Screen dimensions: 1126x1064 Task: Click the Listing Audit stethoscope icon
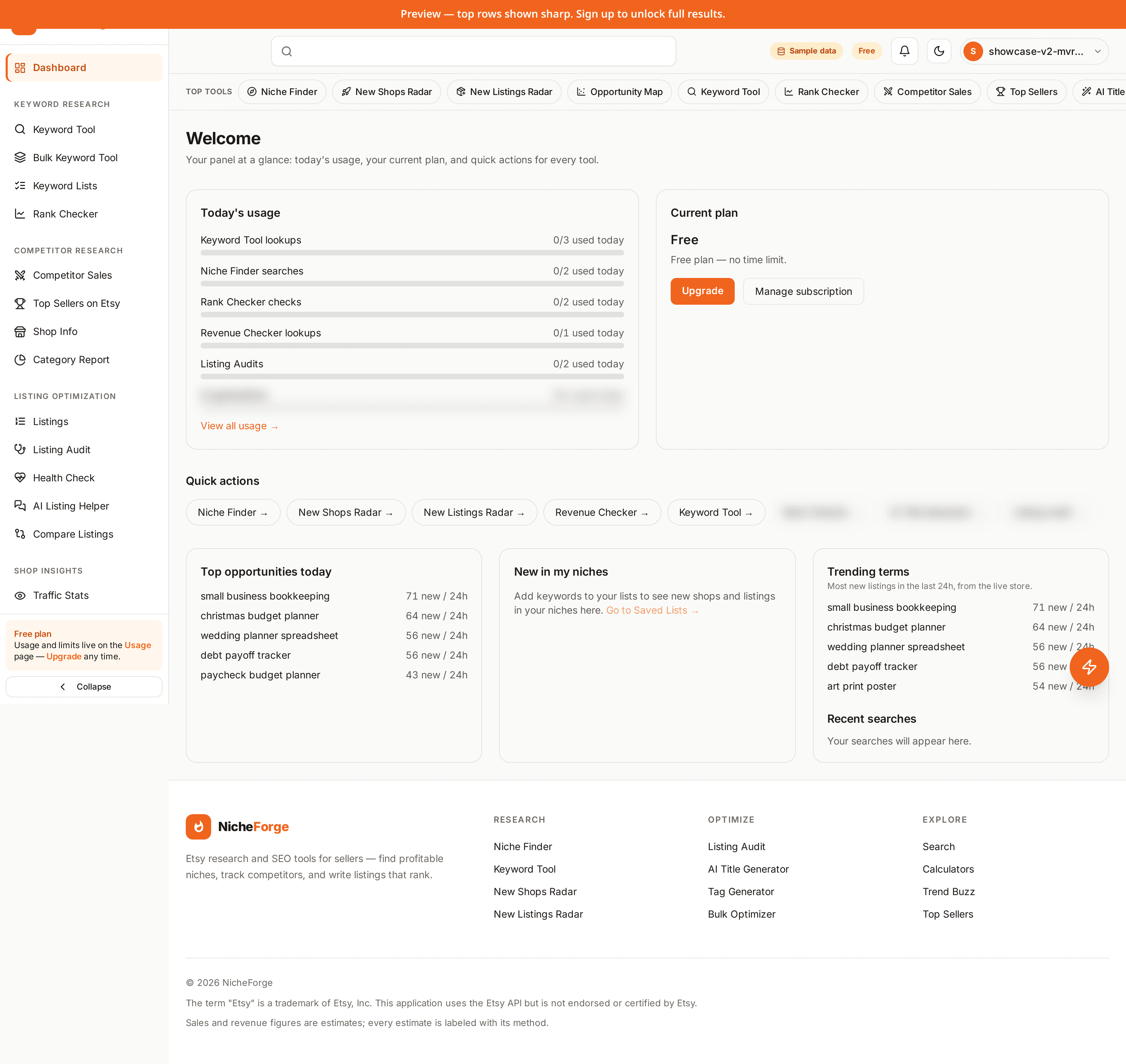point(20,449)
